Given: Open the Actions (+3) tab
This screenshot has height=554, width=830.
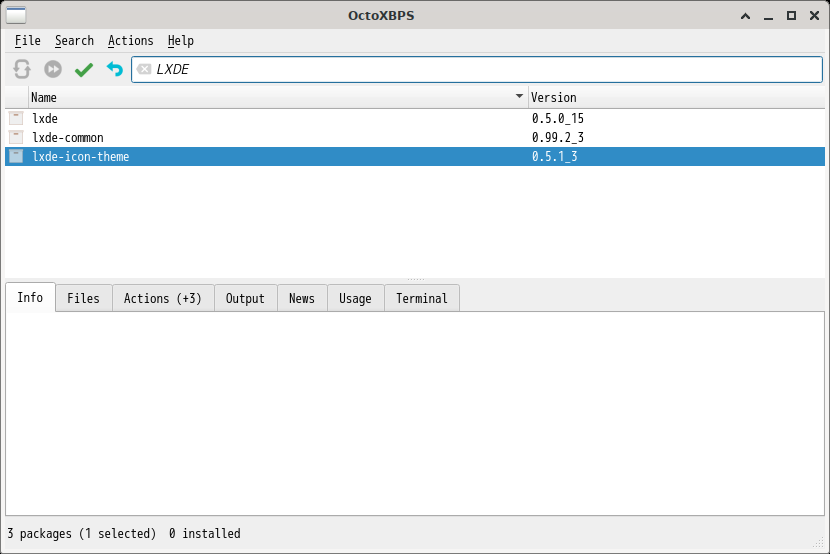Looking at the screenshot, I should point(163,298).
